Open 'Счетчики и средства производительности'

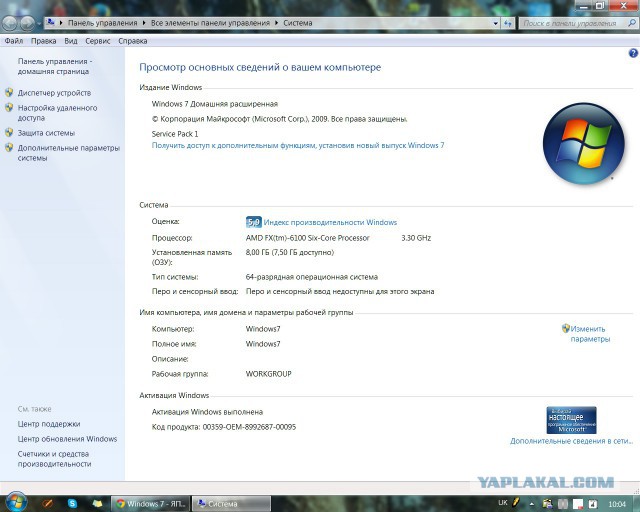pyautogui.click(x=54, y=459)
